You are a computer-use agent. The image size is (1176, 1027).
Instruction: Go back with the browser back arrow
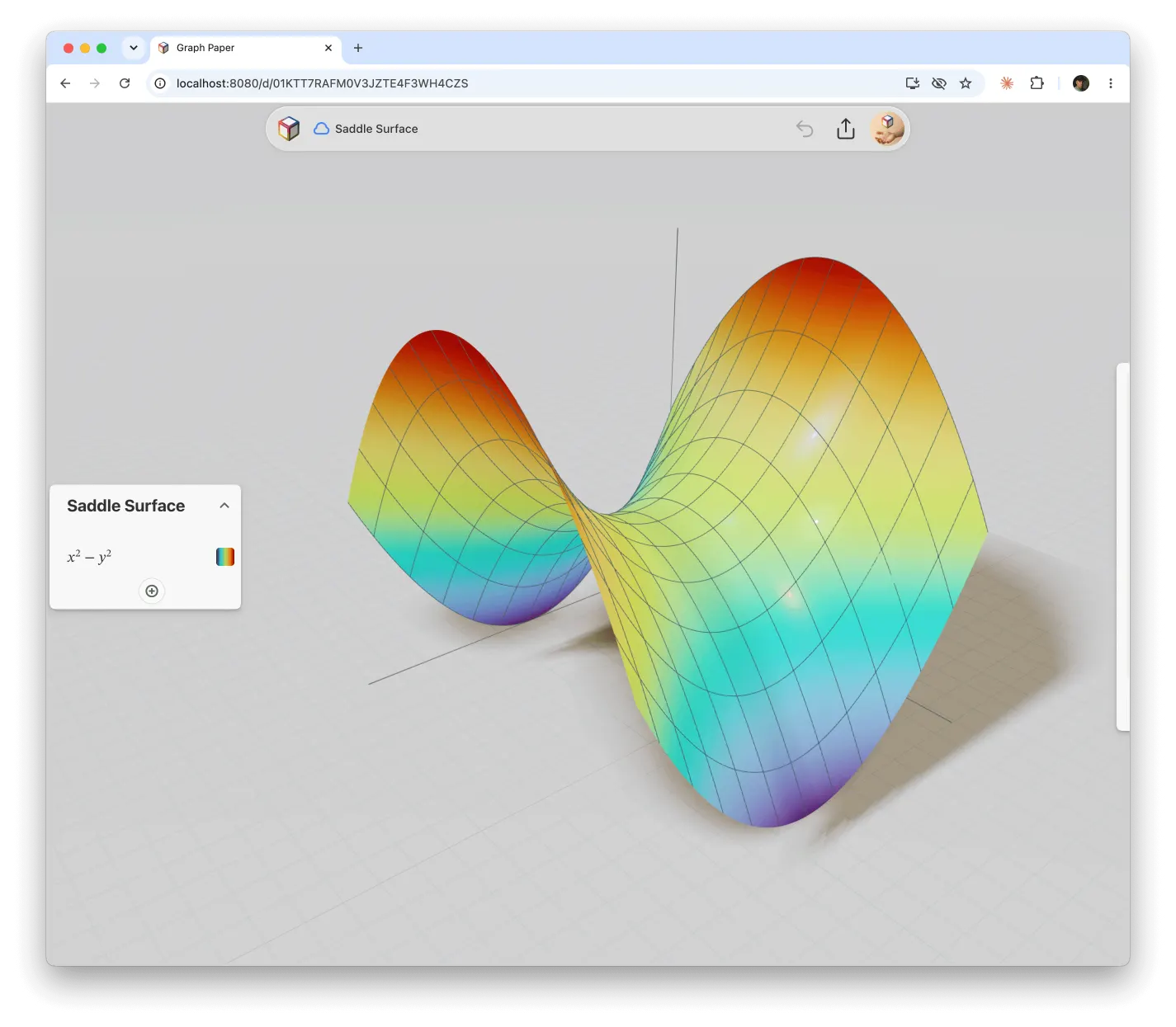65,83
